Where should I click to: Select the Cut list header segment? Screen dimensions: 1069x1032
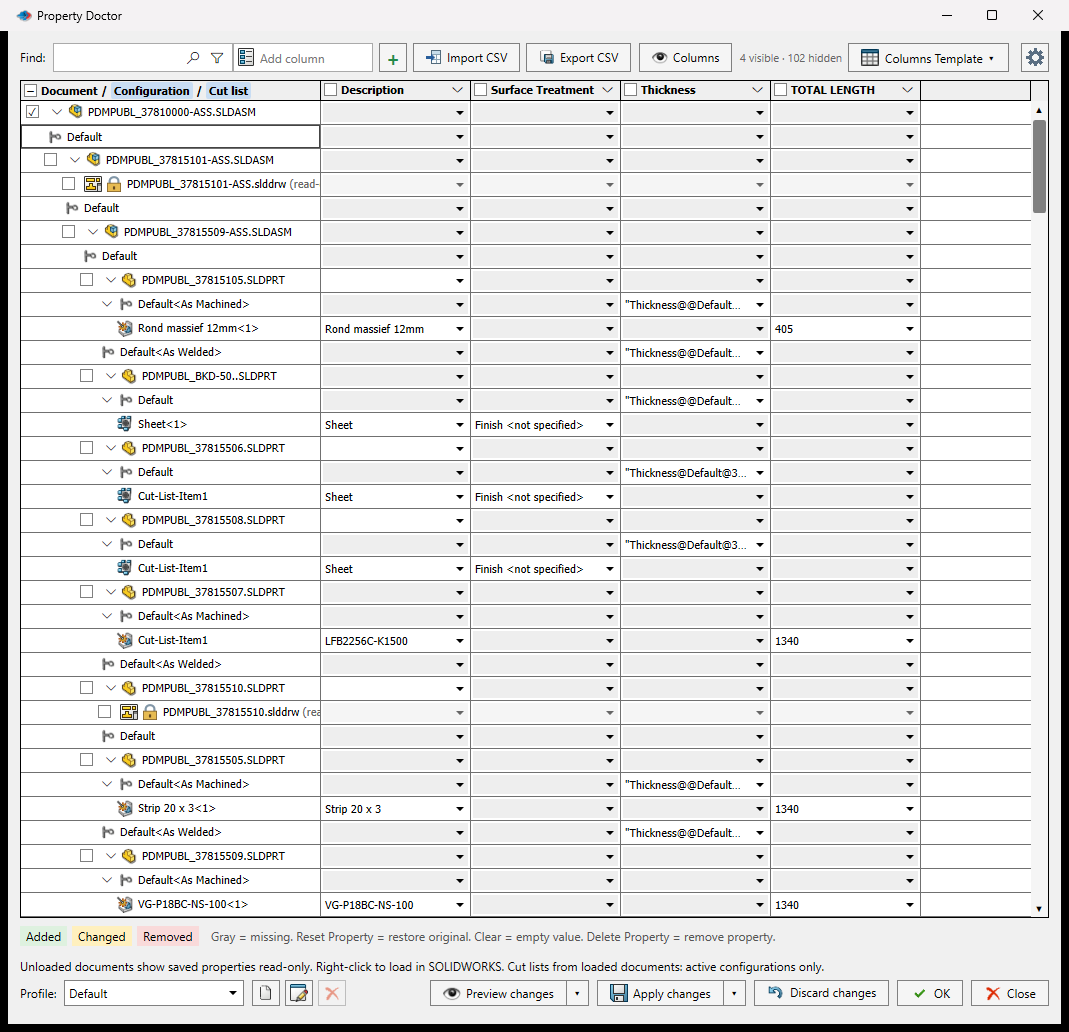228,91
